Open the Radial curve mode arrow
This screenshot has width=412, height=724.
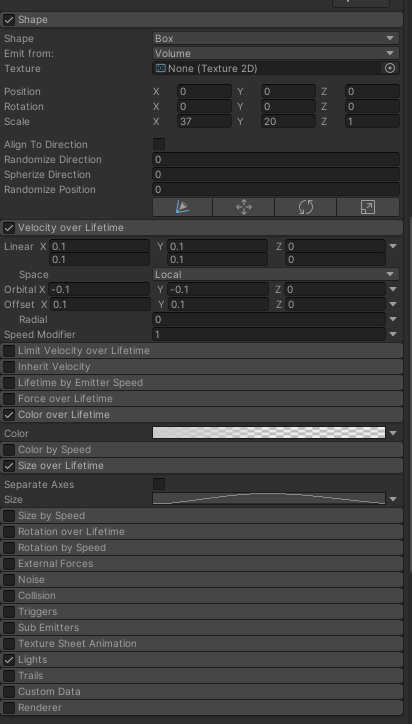(x=393, y=319)
